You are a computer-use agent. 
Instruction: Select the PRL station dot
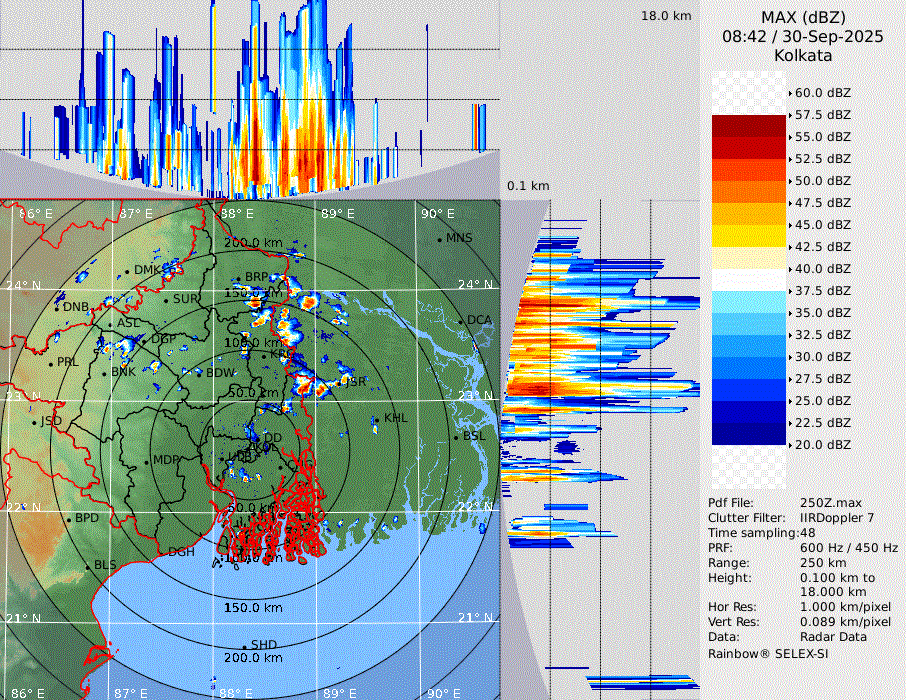pyautogui.click(x=51, y=362)
